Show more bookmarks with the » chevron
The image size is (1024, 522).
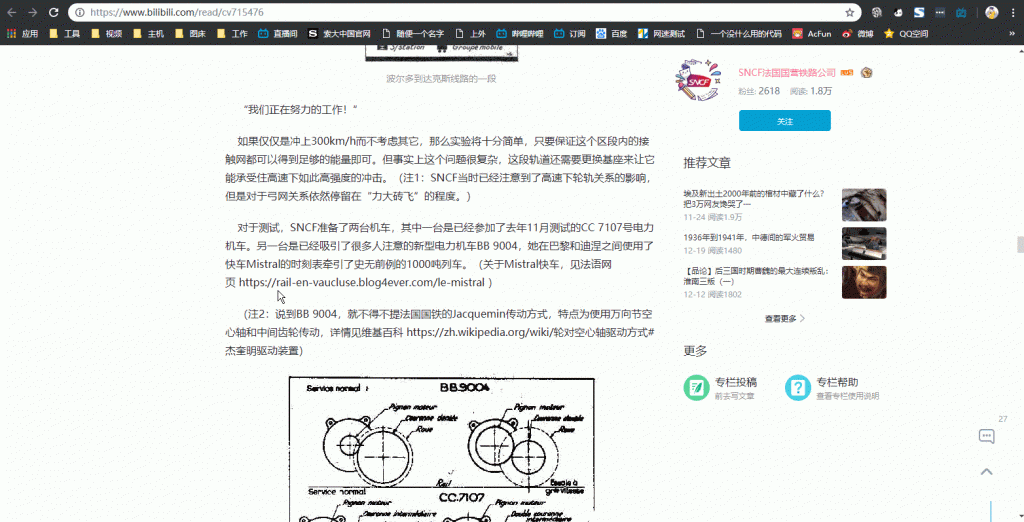1013,33
